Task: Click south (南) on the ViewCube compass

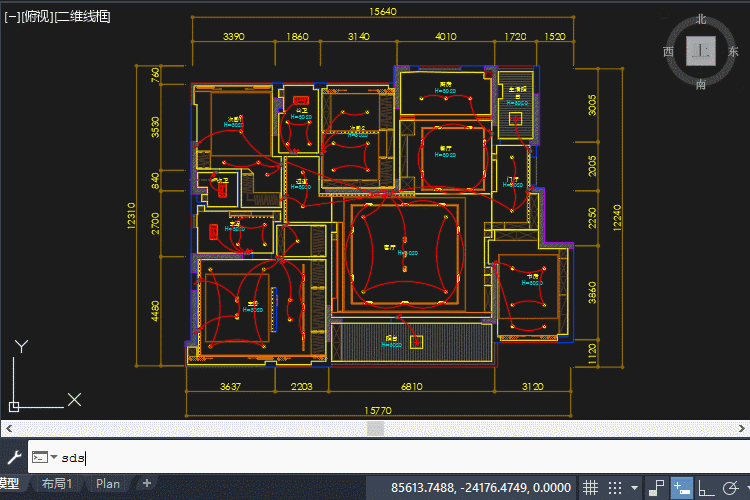Action: (702, 84)
